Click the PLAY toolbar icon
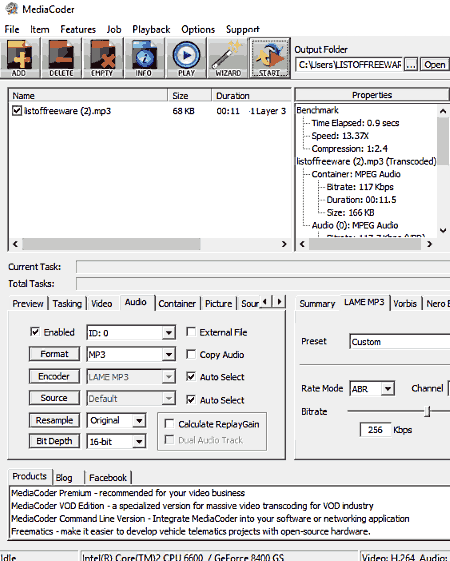The height and width of the screenshot is (561, 450). 186,58
